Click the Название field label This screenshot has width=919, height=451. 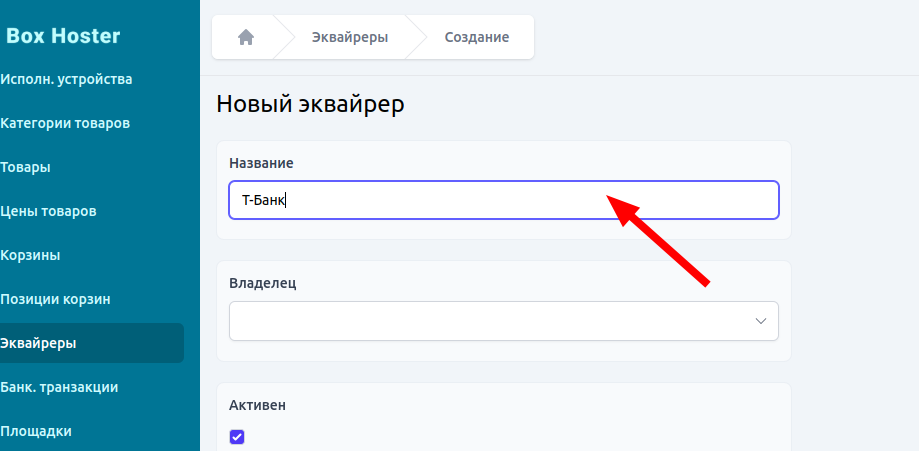click(x=261, y=162)
